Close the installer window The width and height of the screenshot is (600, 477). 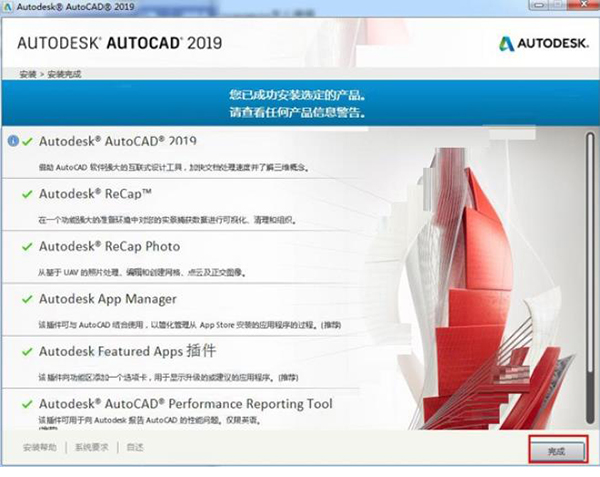tap(584, 5)
